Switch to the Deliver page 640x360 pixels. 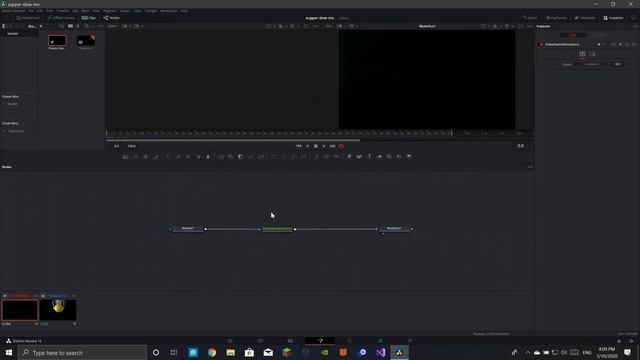tap(410, 341)
